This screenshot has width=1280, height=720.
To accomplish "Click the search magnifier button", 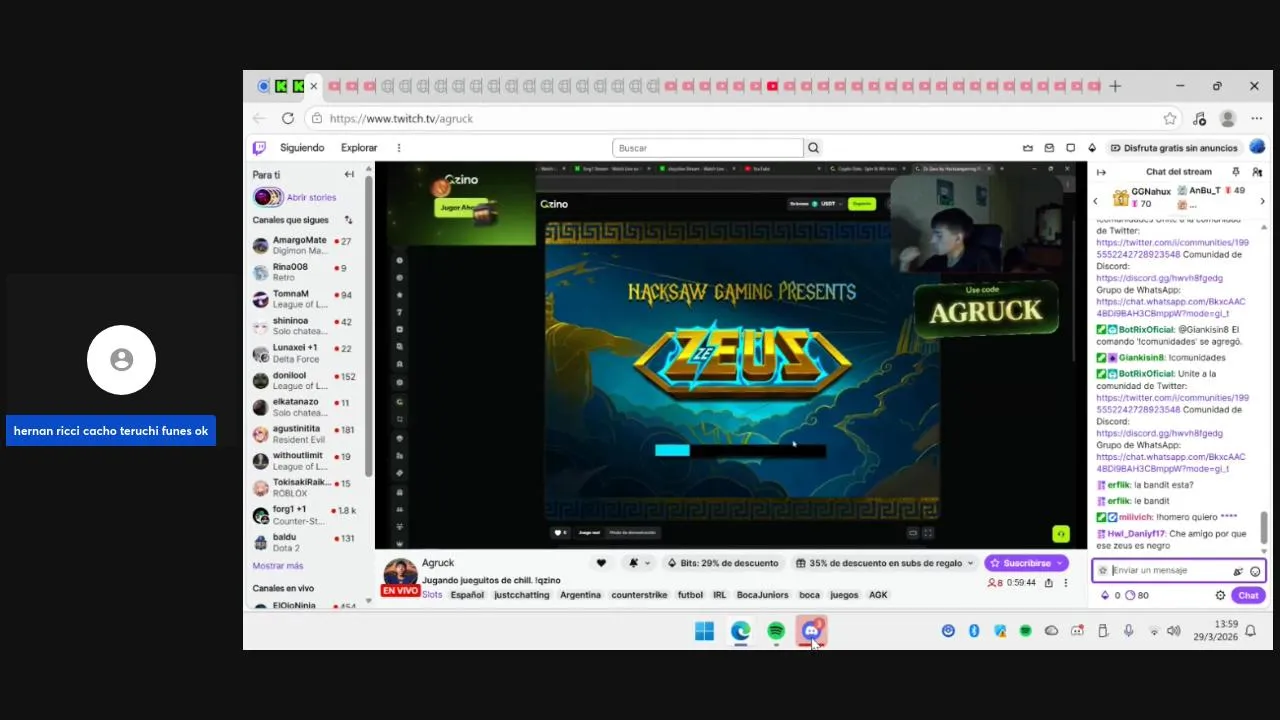I will coord(814,148).
